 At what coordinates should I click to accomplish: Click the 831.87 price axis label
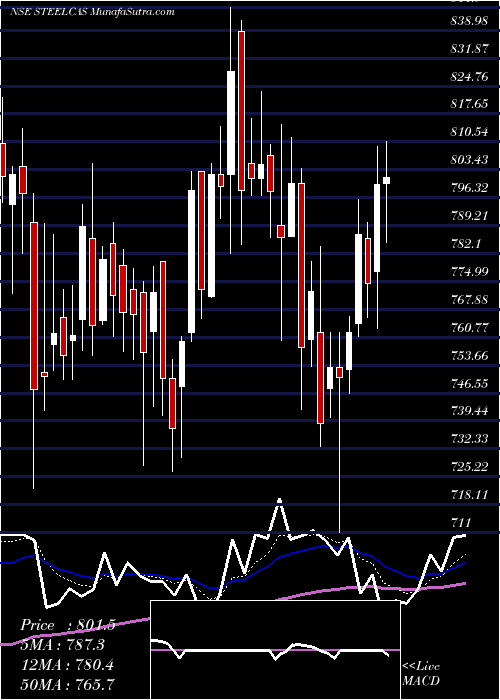pyautogui.click(x=469, y=49)
